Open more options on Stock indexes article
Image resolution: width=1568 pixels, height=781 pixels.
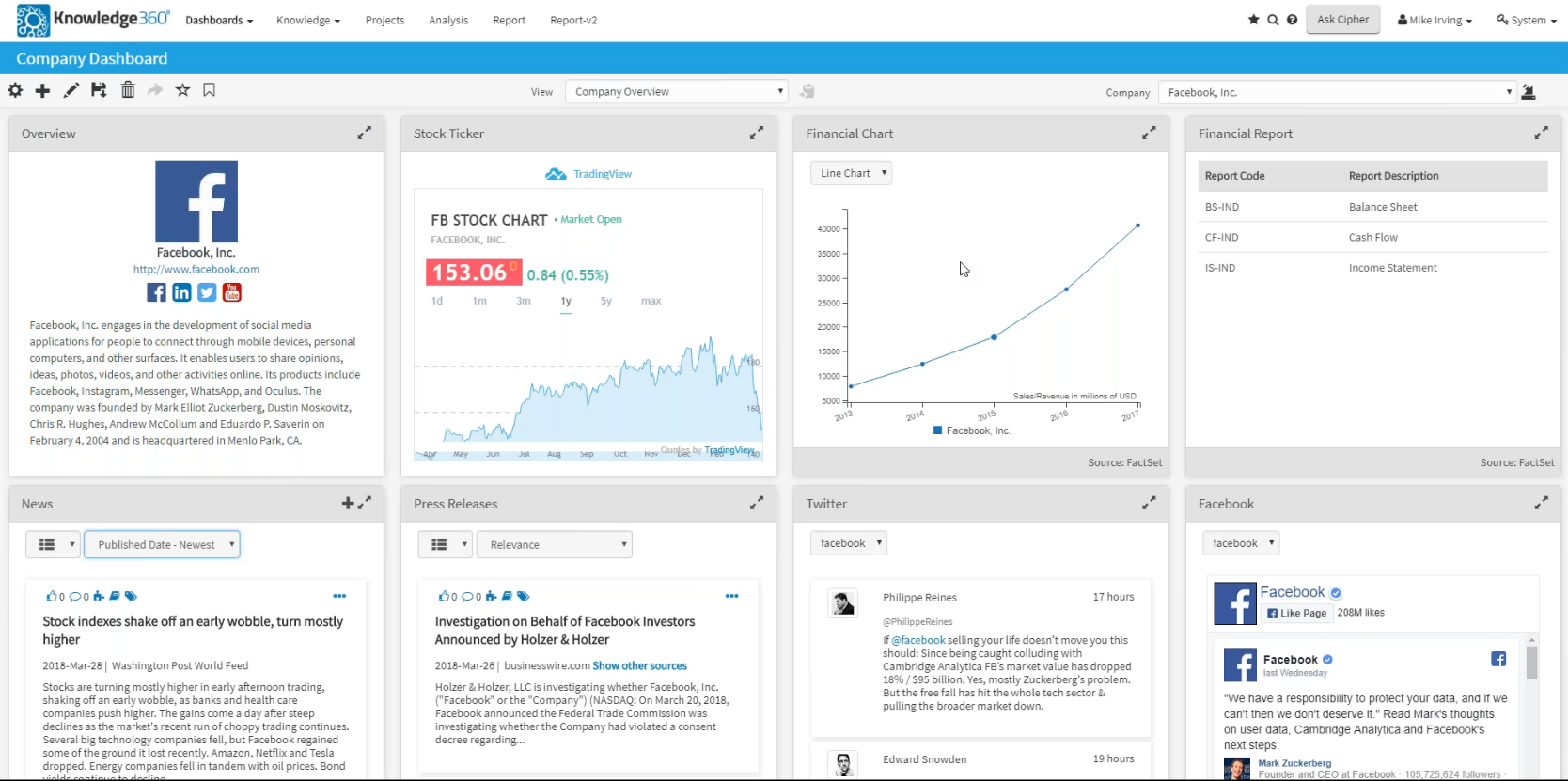coord(339,596)
